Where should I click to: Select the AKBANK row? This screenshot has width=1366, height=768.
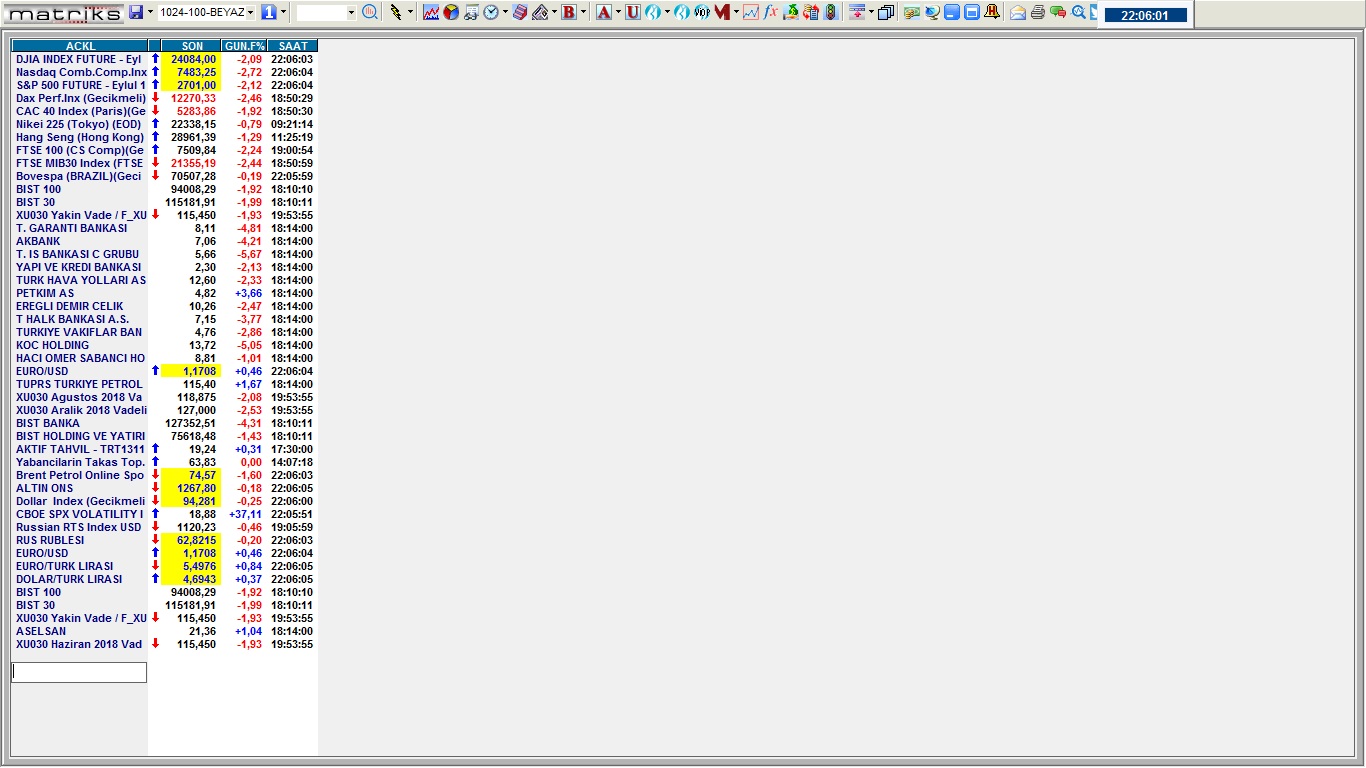(x=165, y=241)
